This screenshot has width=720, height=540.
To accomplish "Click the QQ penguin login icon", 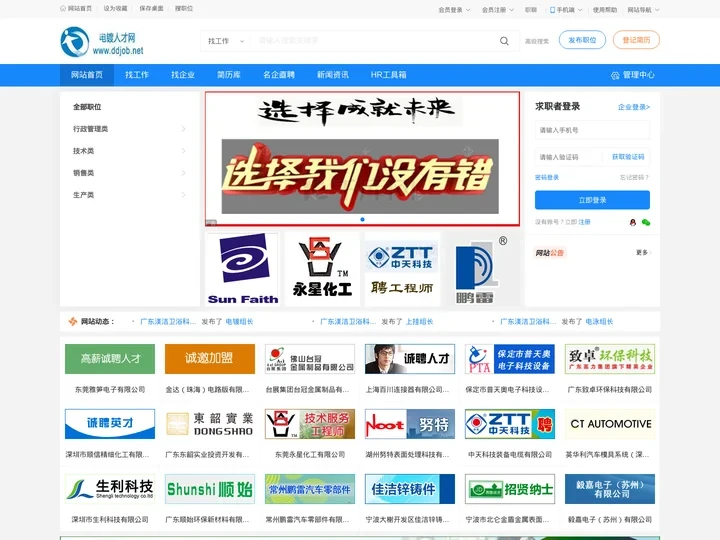I will (633, 222).
